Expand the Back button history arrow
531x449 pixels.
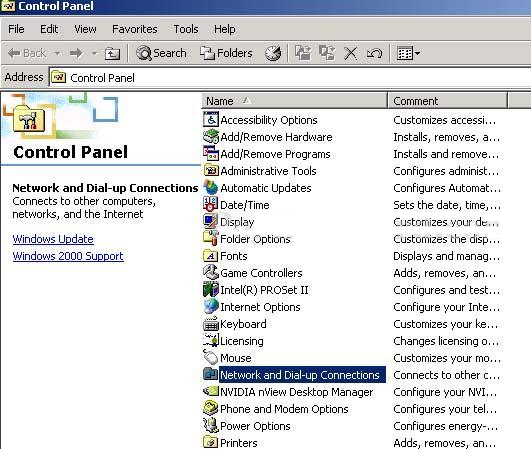[58, 53]
